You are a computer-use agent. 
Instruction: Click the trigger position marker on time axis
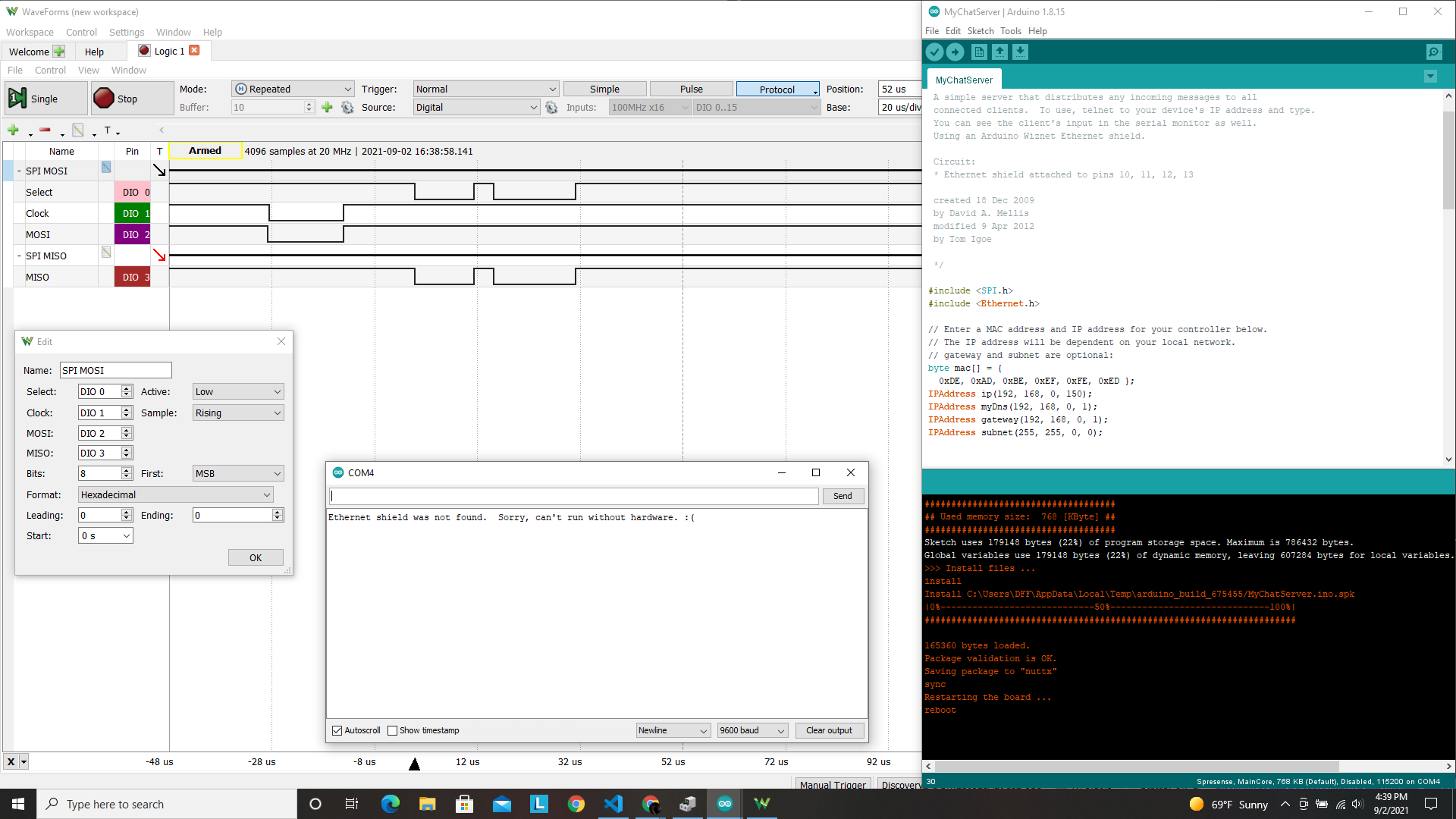click(x=414, y=764)
